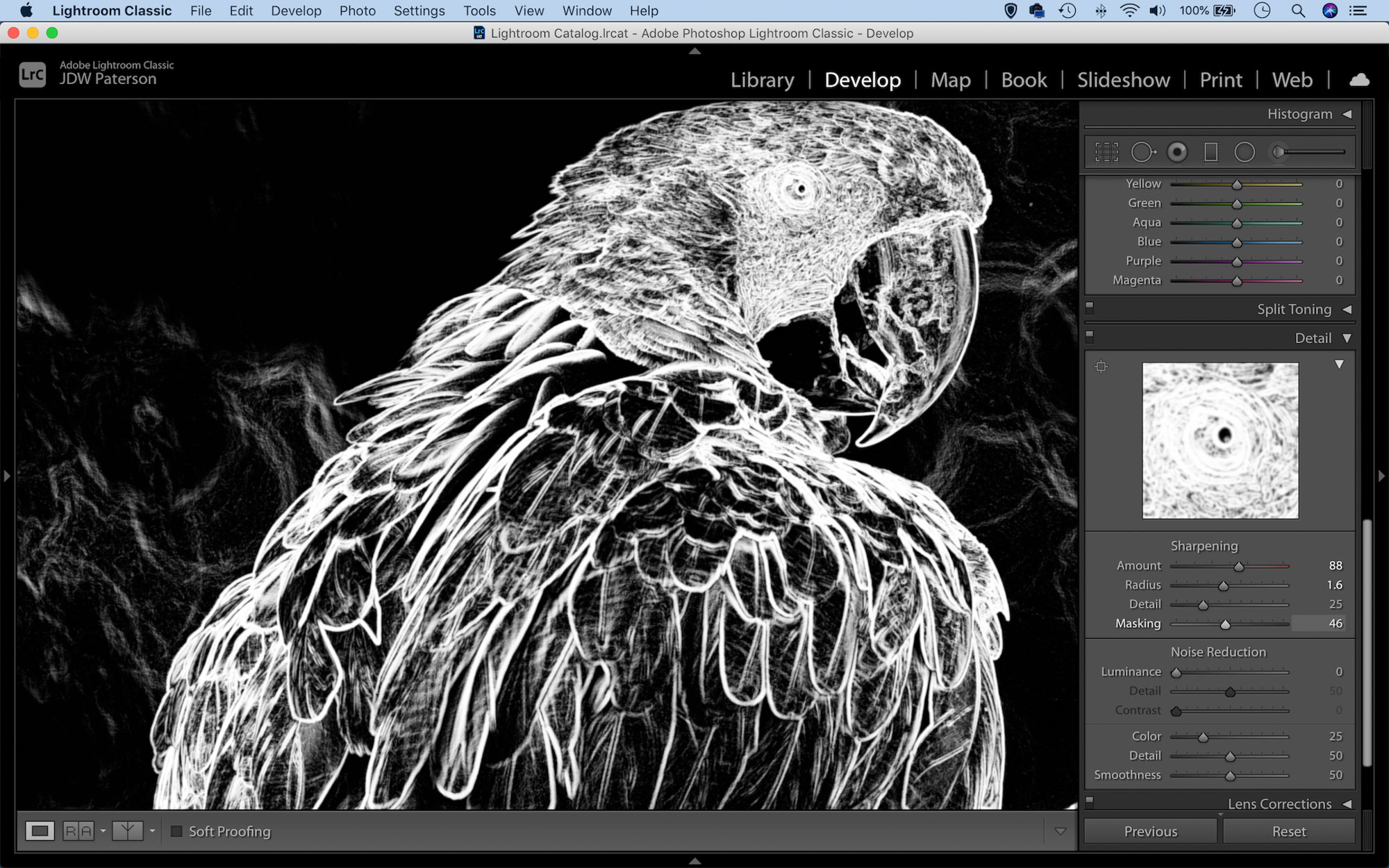Image resolution: width=1389 pixels, height=868 pixels.
Task: Click the Reset button
Action: coord(1289,831)
